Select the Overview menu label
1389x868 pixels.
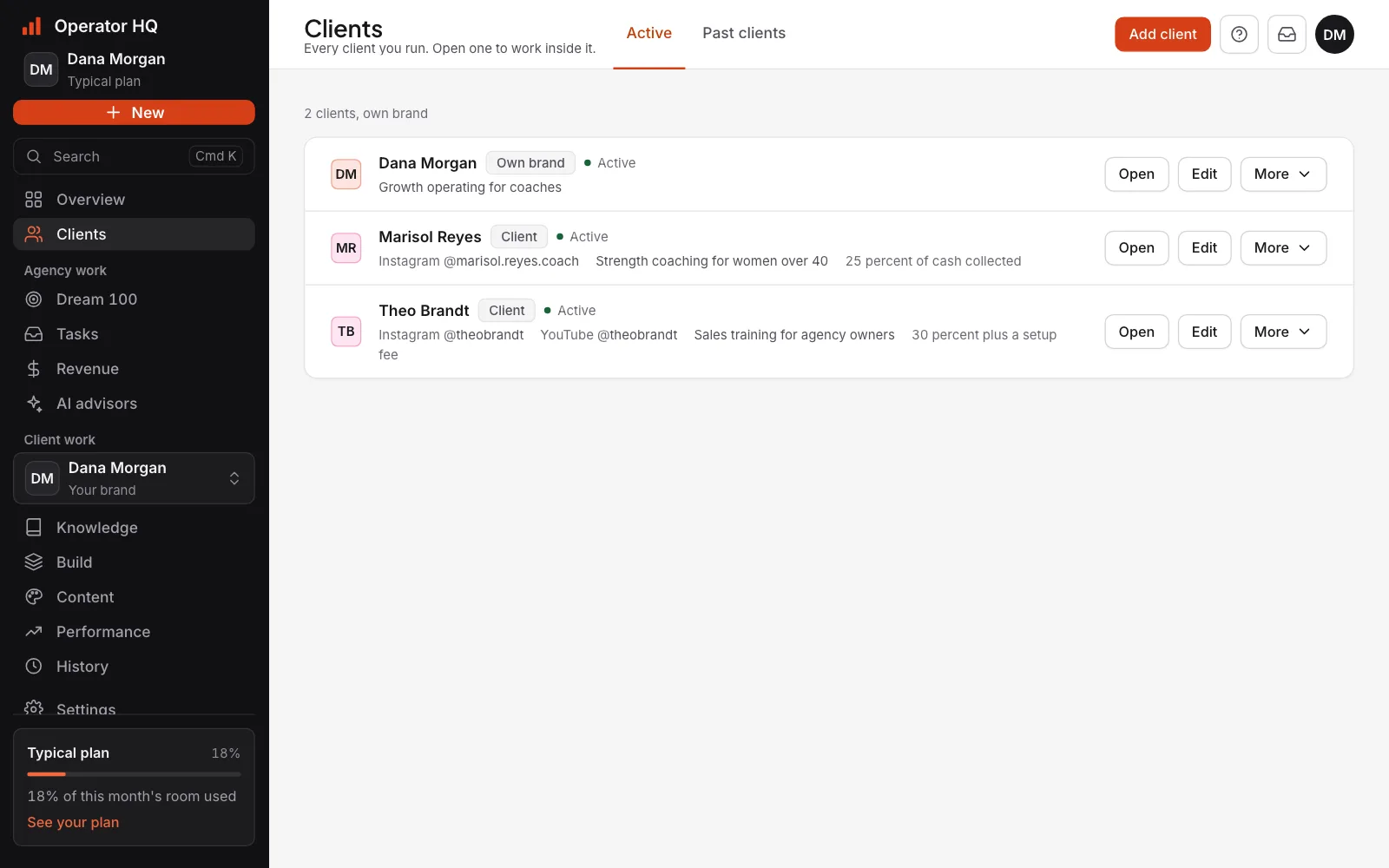point(91,200)
